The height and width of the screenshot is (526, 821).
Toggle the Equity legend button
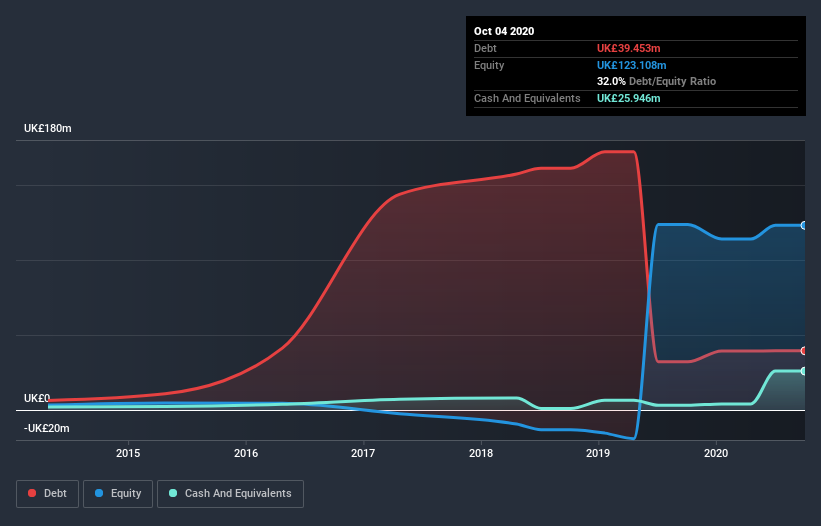click(x=118, y=494)
